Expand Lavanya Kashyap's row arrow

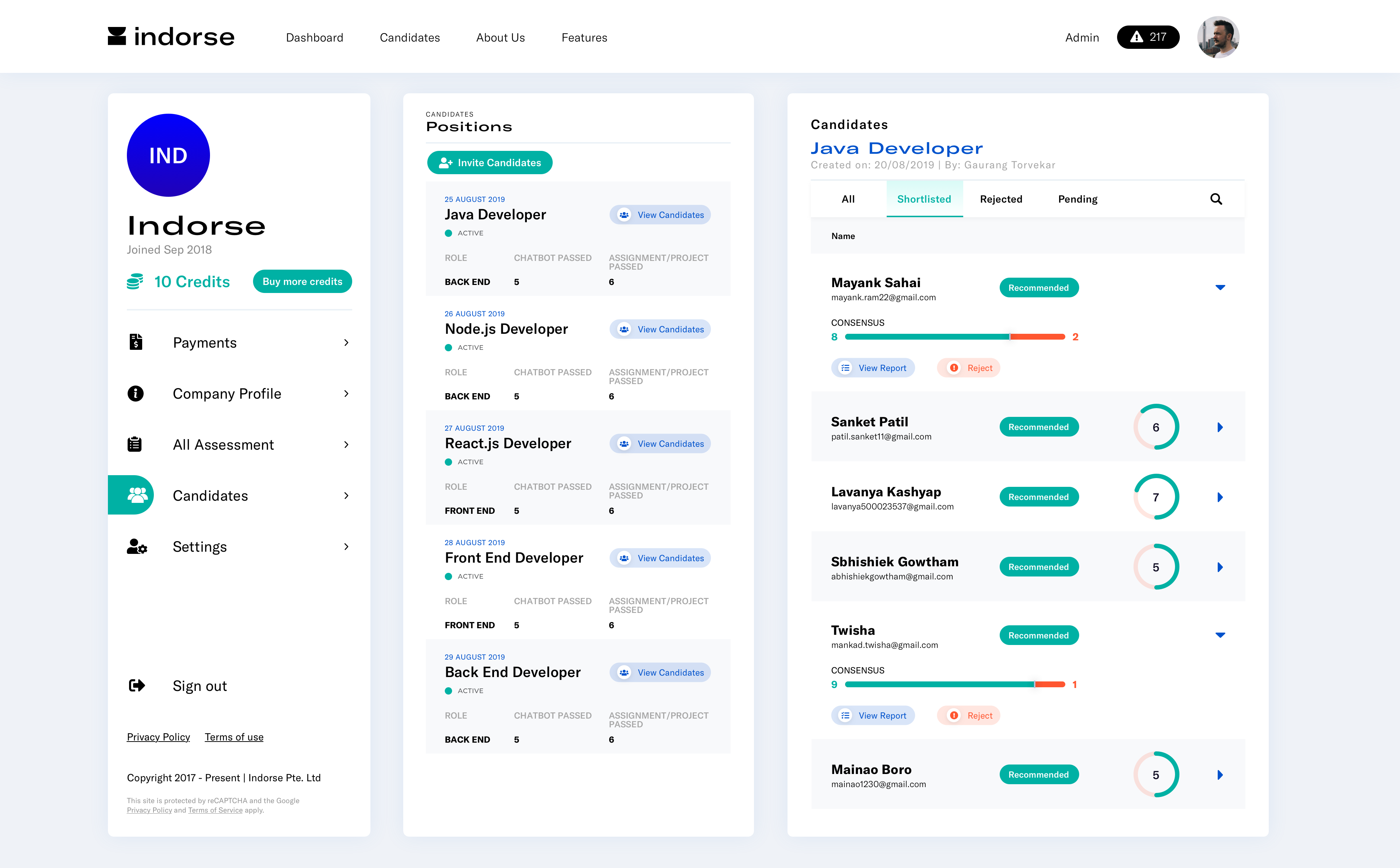[1220, 497]
